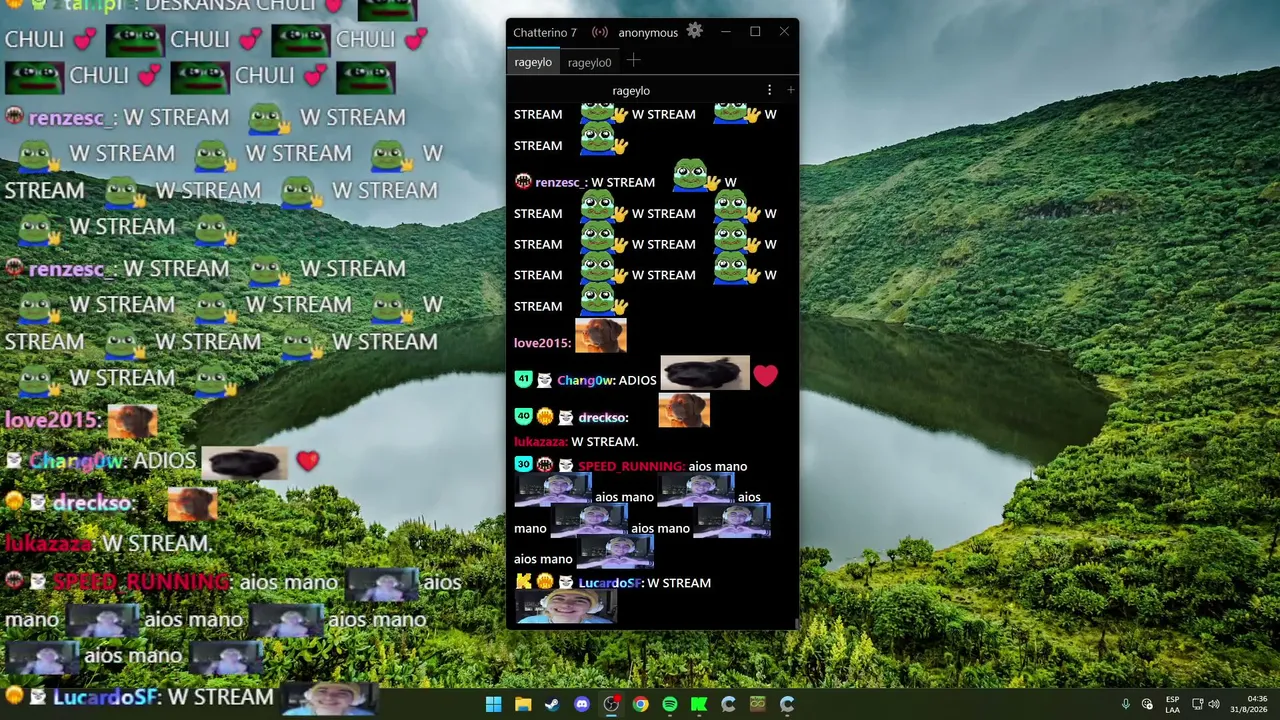This screenshot has height=720, width=1280.
Task: Click the badge beside renzesc_ in Chatterino
Action: 523,182
